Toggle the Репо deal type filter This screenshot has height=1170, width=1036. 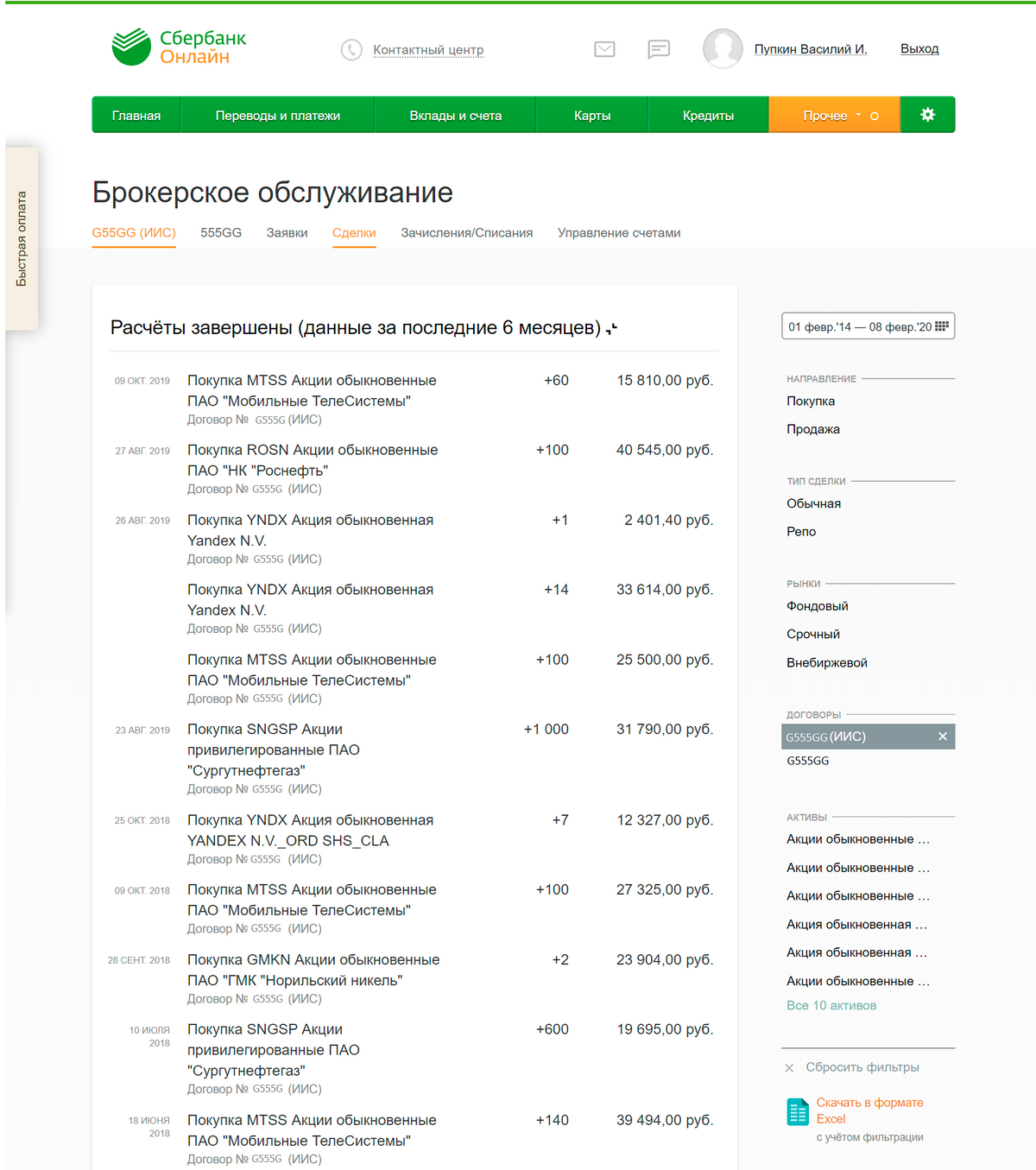click(x=801, y=532)
